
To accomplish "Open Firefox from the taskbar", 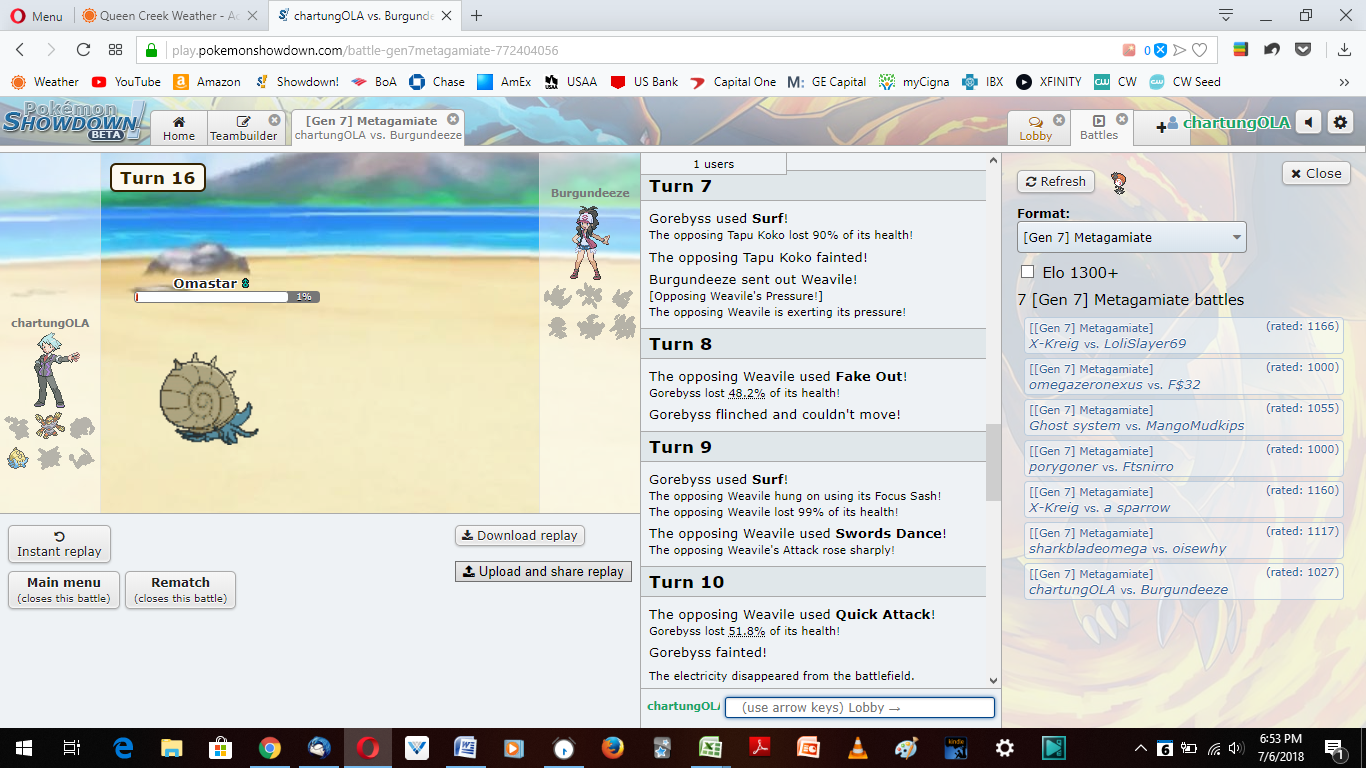I will coord(612,747).
